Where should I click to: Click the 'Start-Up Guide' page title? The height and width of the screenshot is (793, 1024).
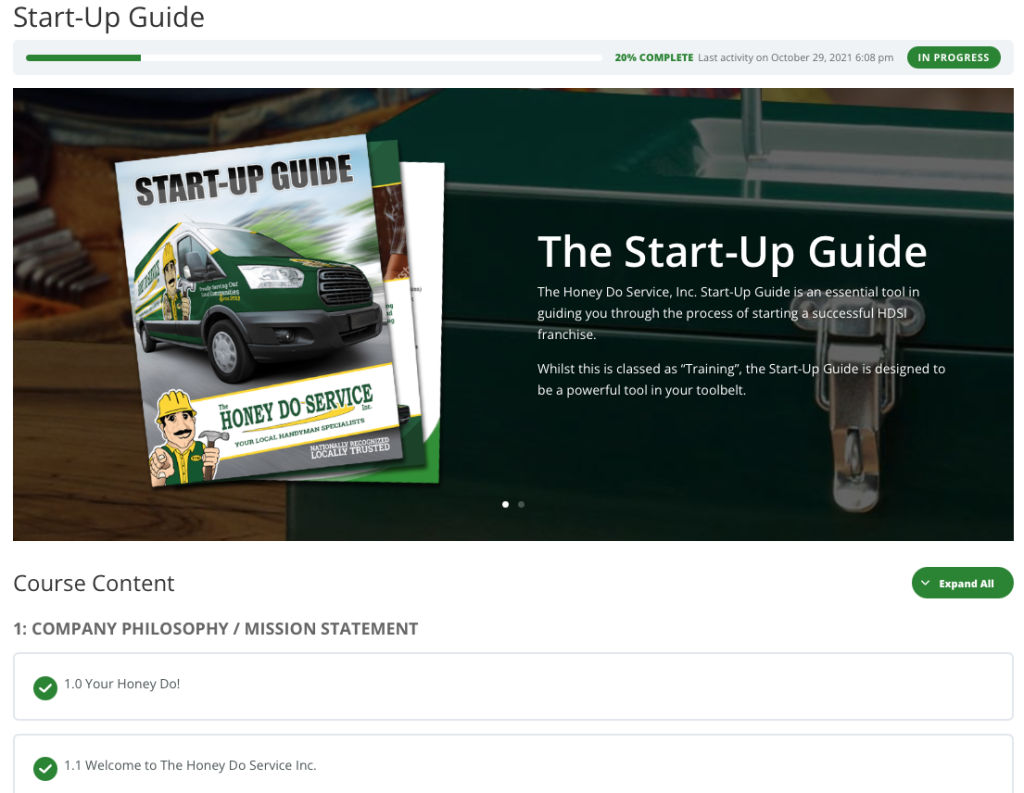pyautogui.click(x=108, y=17)
